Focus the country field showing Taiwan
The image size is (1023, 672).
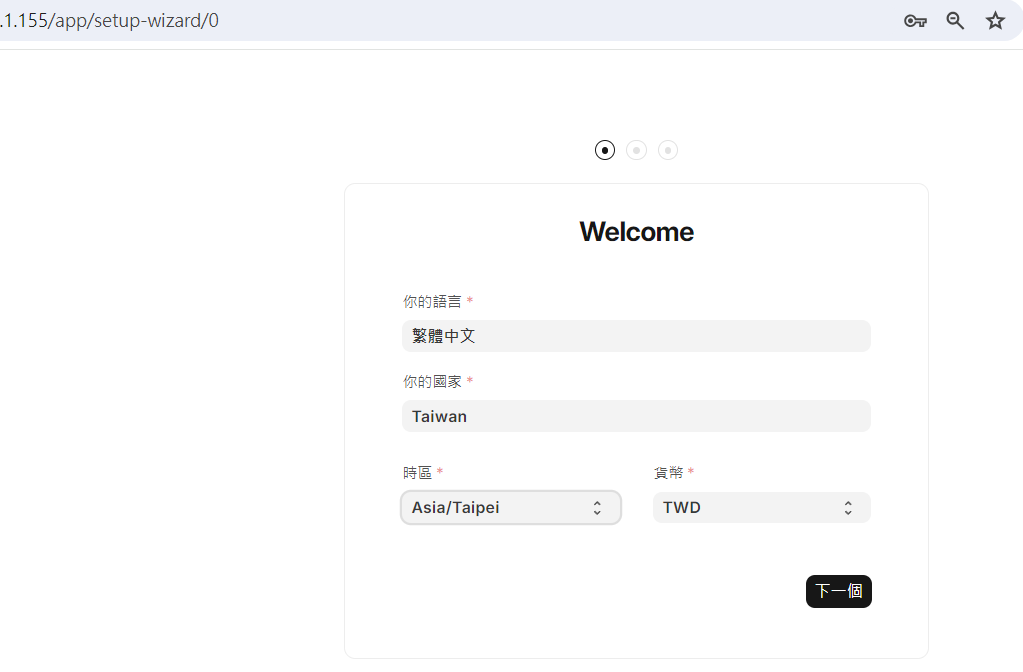click(636, 416)
